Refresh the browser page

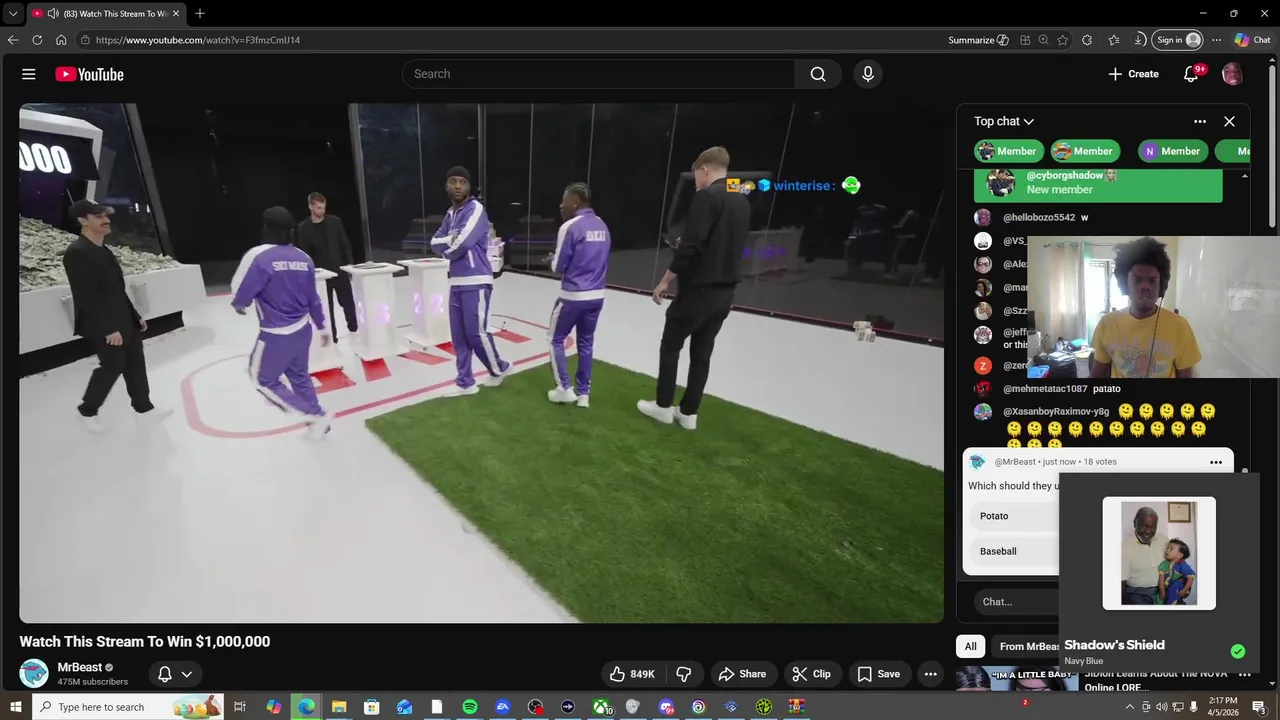(x=37, y=40)
